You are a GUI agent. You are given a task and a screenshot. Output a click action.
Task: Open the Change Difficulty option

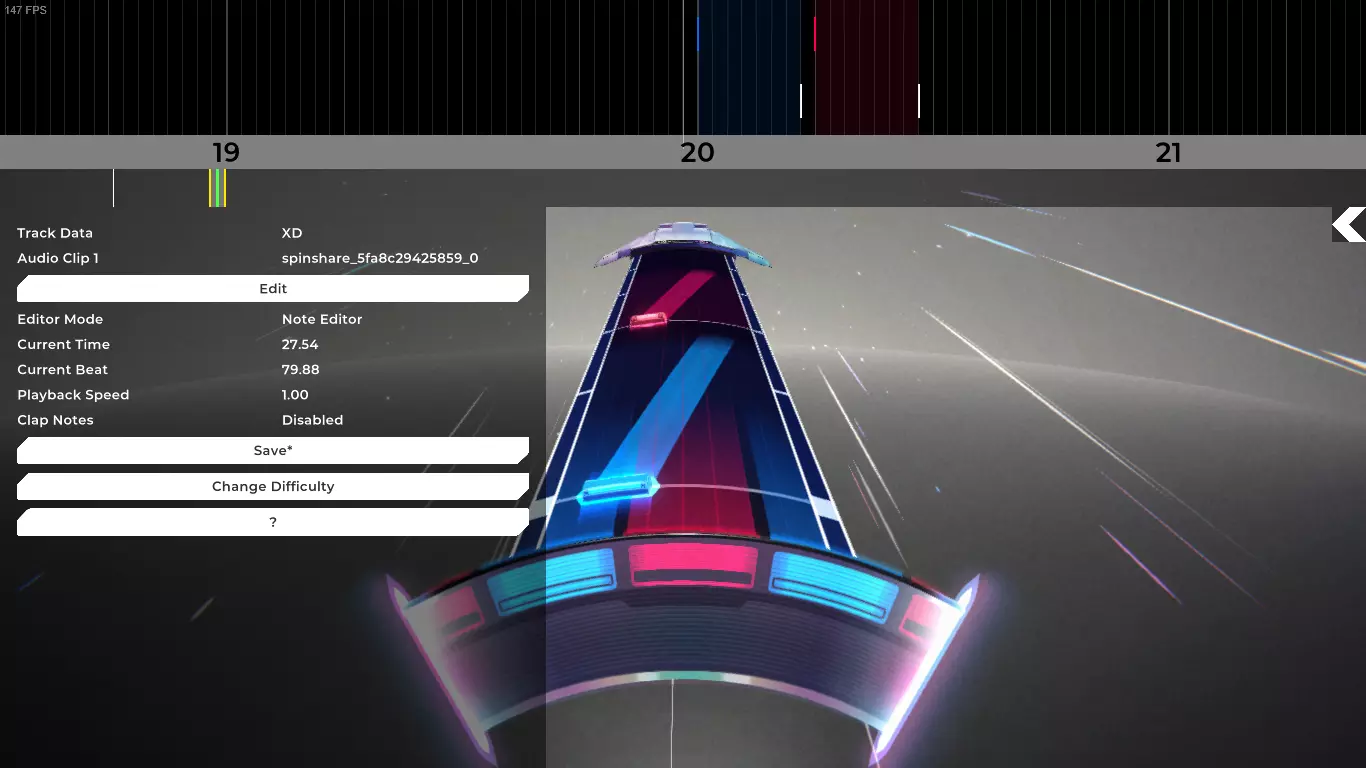(x=273, y=486)
